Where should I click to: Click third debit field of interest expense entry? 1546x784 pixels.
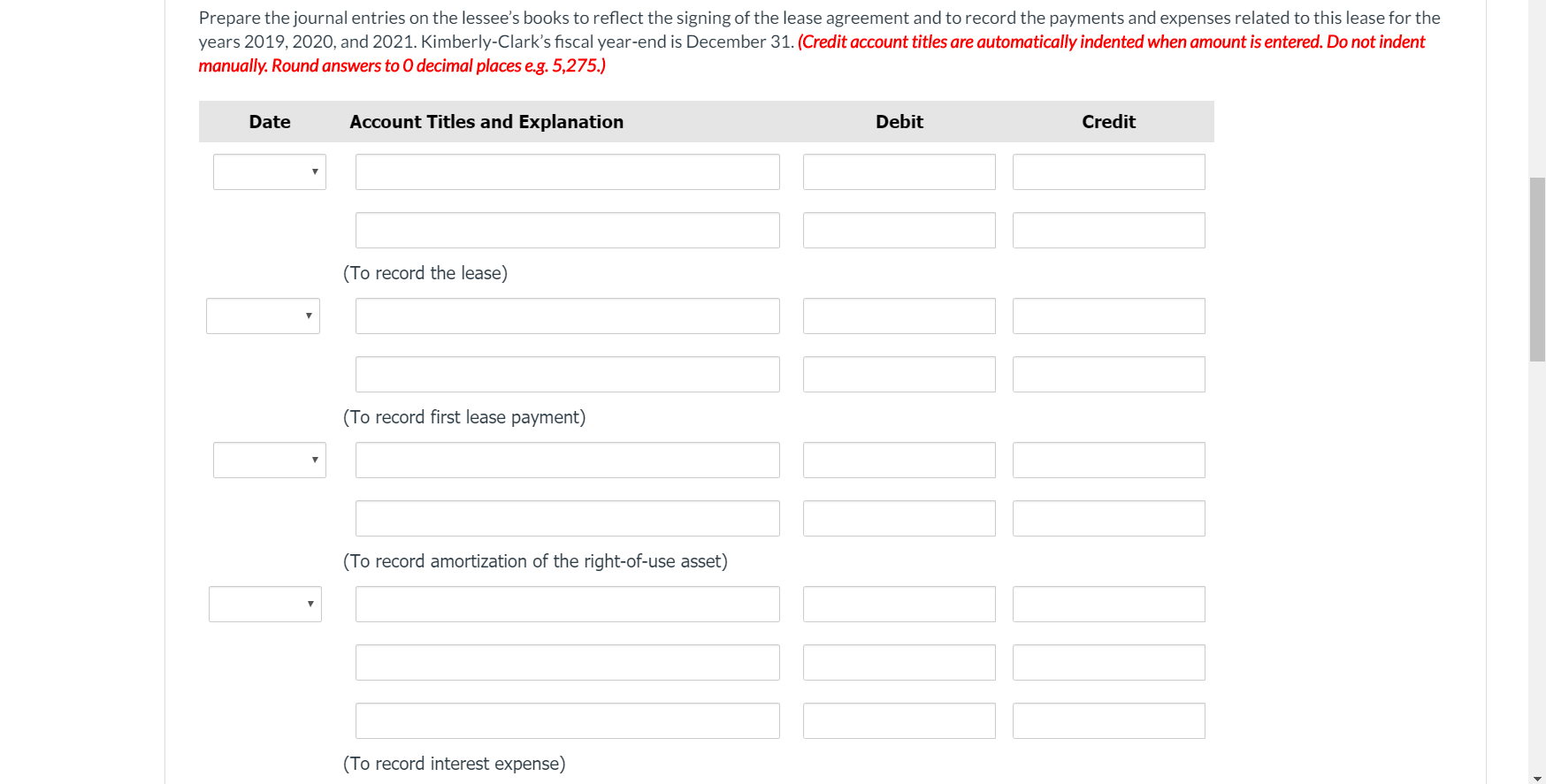[x=899, y=720]
